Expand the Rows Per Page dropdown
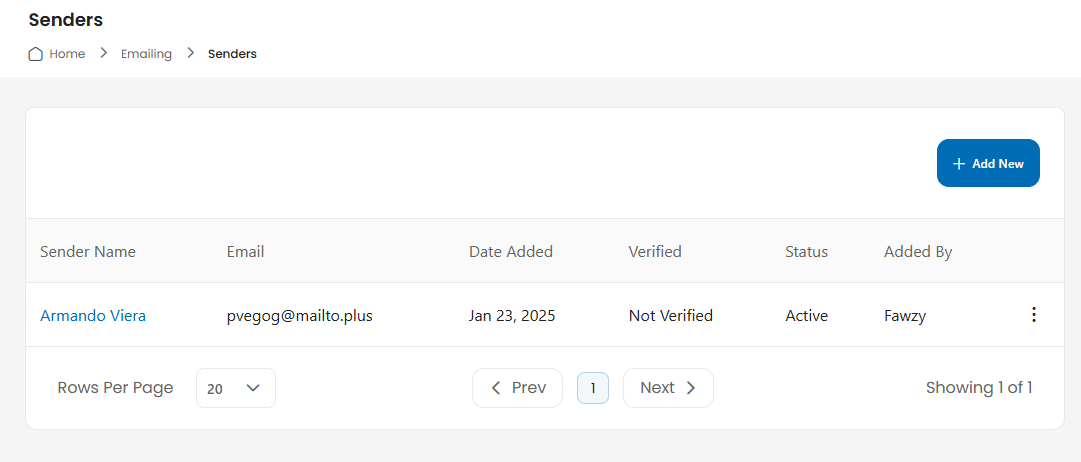Image resolution: width=1081 pixels, height=462 pixels. click(236, 388)
